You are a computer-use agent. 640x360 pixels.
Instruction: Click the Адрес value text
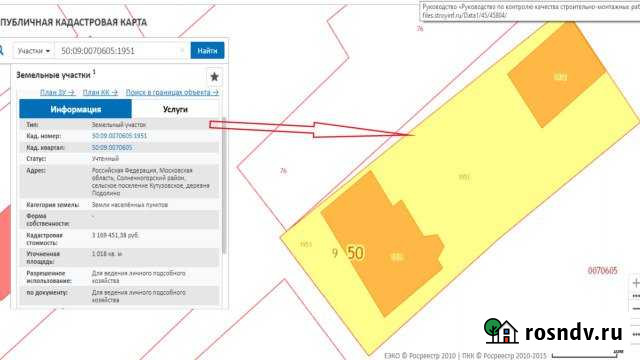tap(151, 182)
